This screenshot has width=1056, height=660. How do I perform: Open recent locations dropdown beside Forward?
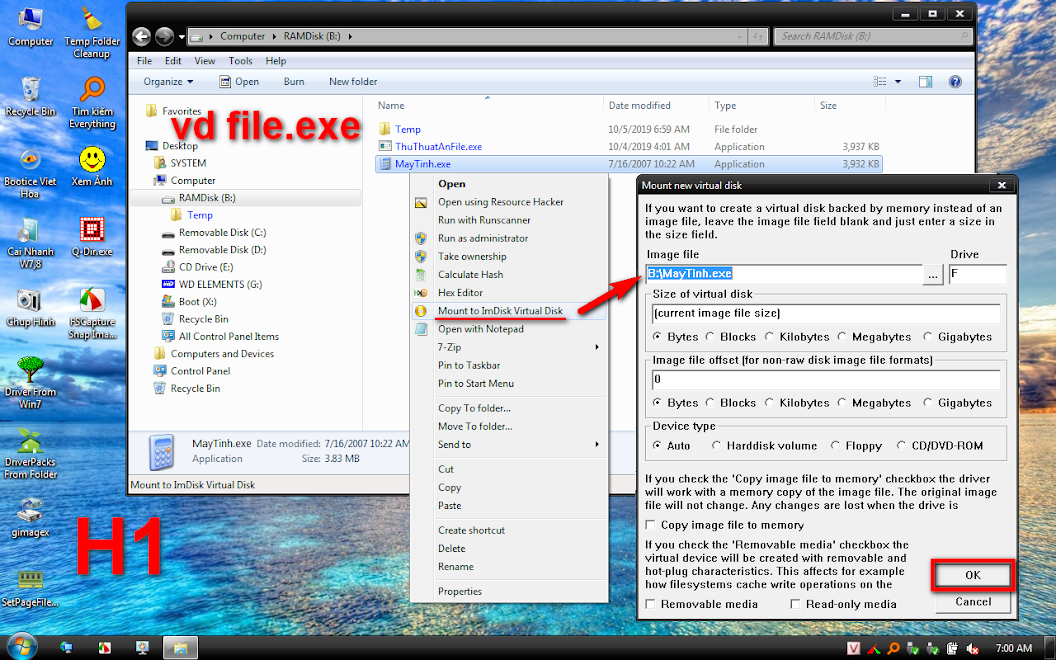[182, 36]
